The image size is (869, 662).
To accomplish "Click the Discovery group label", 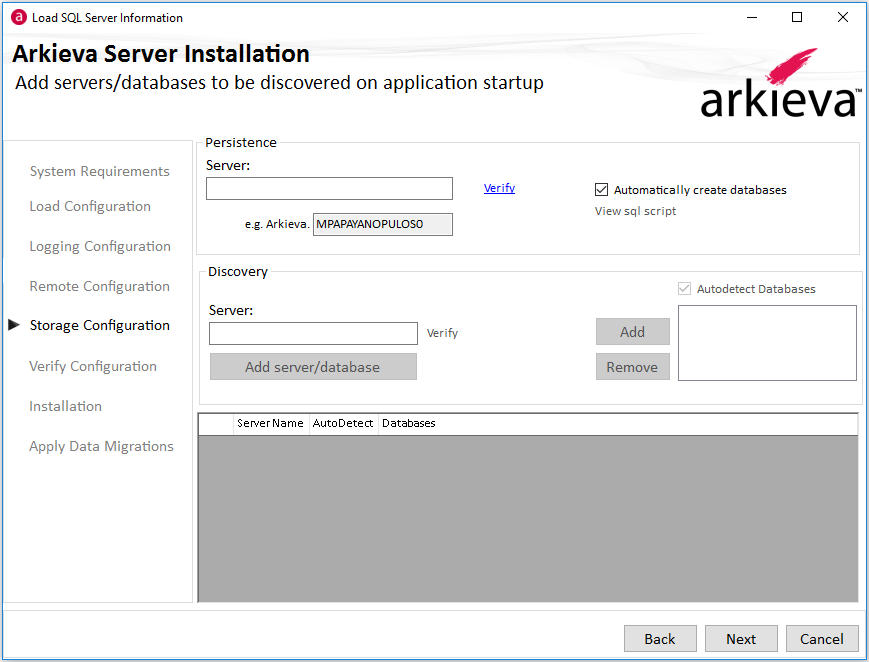I will coord(238,272).
